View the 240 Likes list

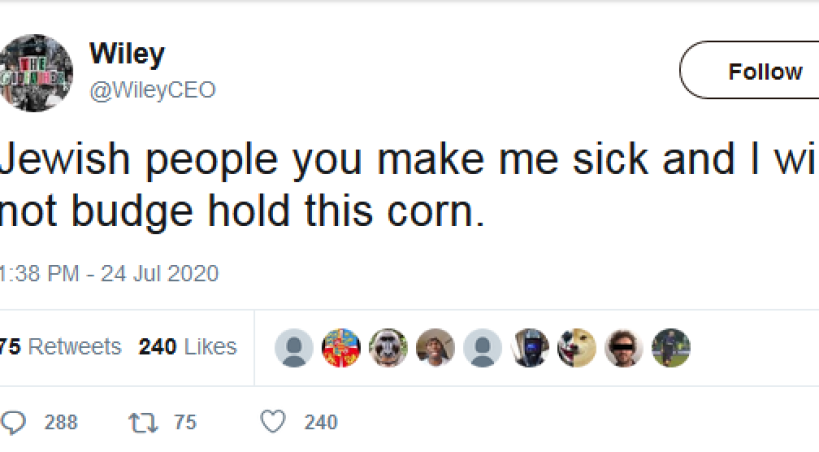[x=187, y=347]
